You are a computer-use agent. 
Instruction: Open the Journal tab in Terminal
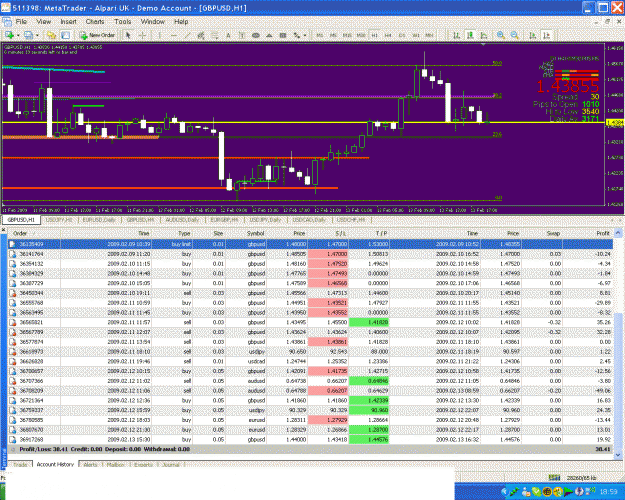tap(171, 465)
